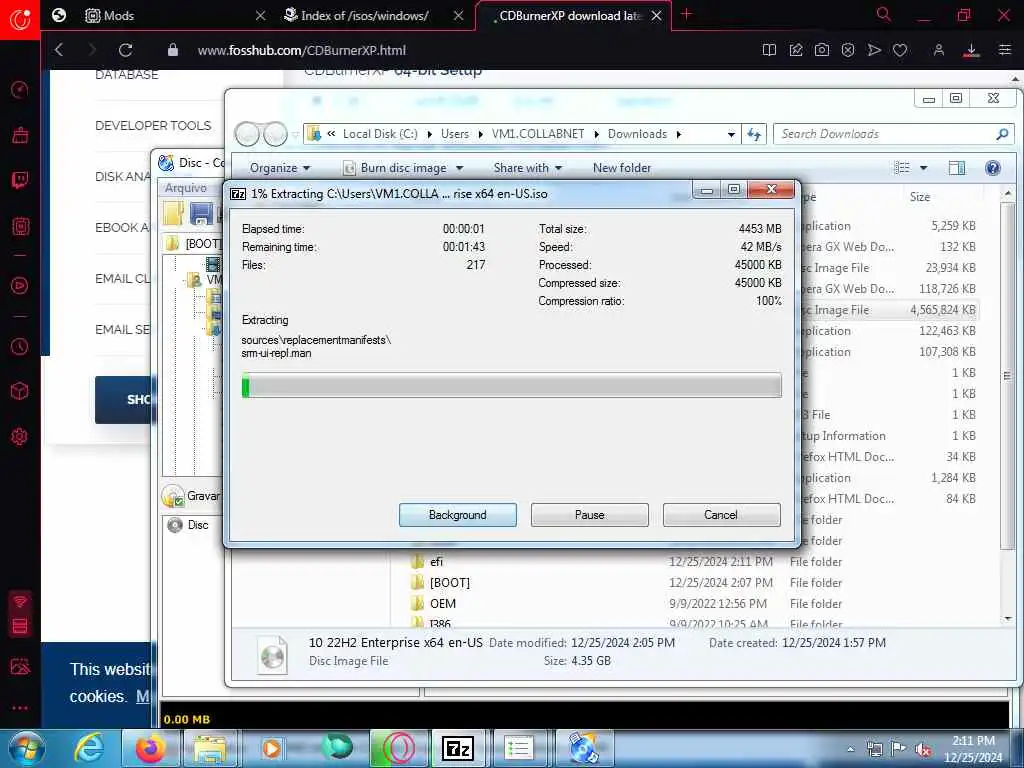
Task: Open a new tab with plus button
Action: coord(686,14)
